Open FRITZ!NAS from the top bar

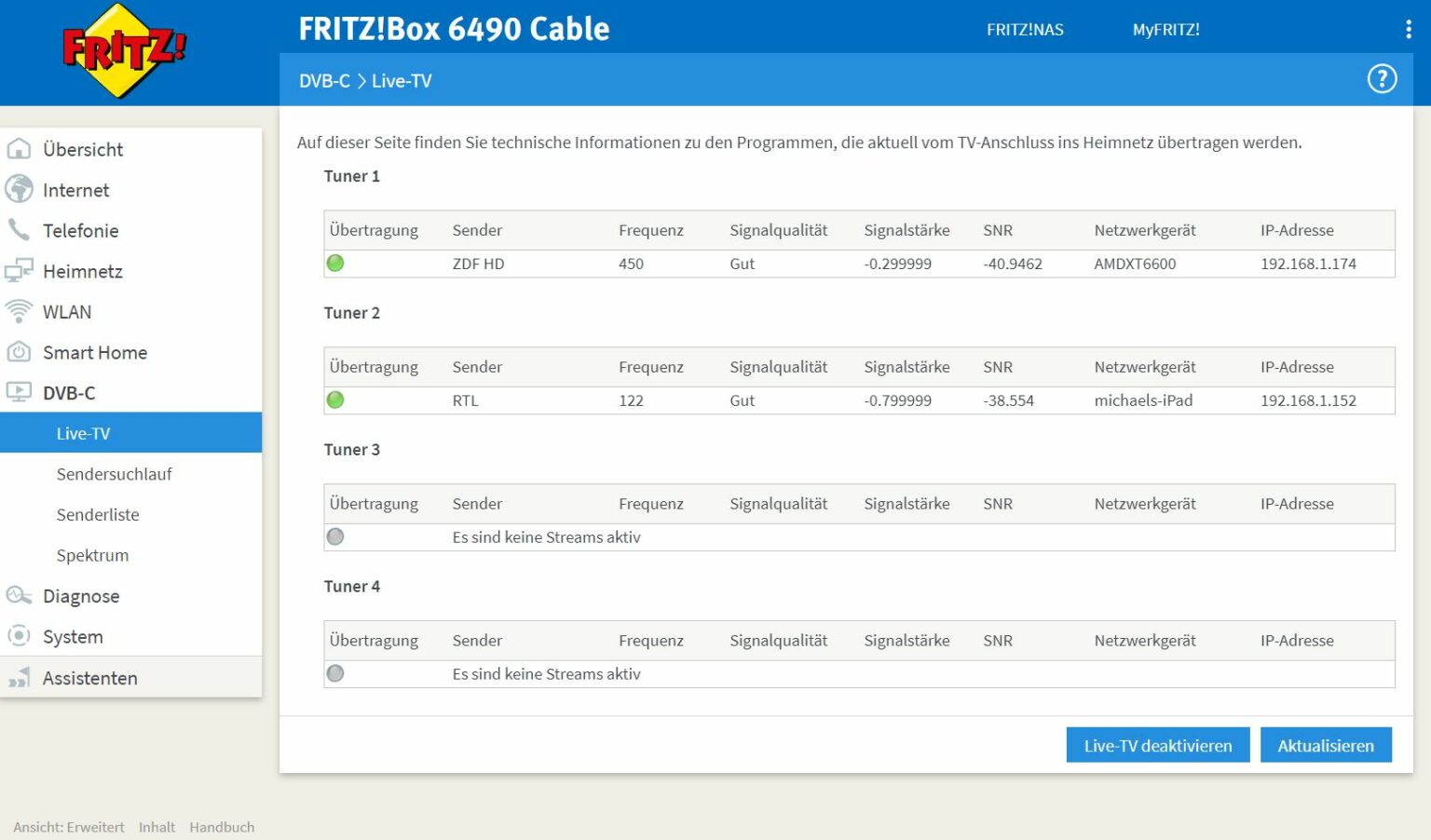click(1023, 29)
